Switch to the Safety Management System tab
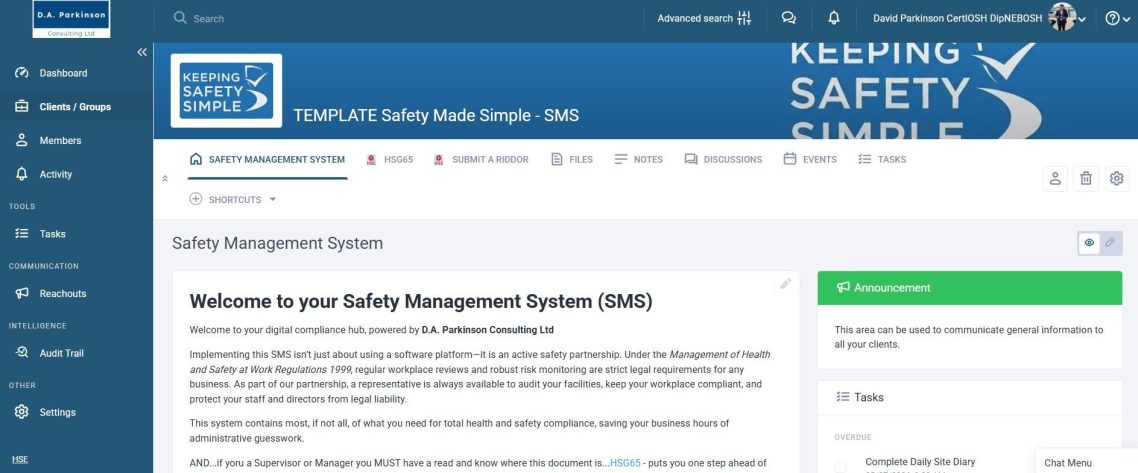The height and width of the screenshot is (473, 1138). pyautogui.click(x=267, y=160)
